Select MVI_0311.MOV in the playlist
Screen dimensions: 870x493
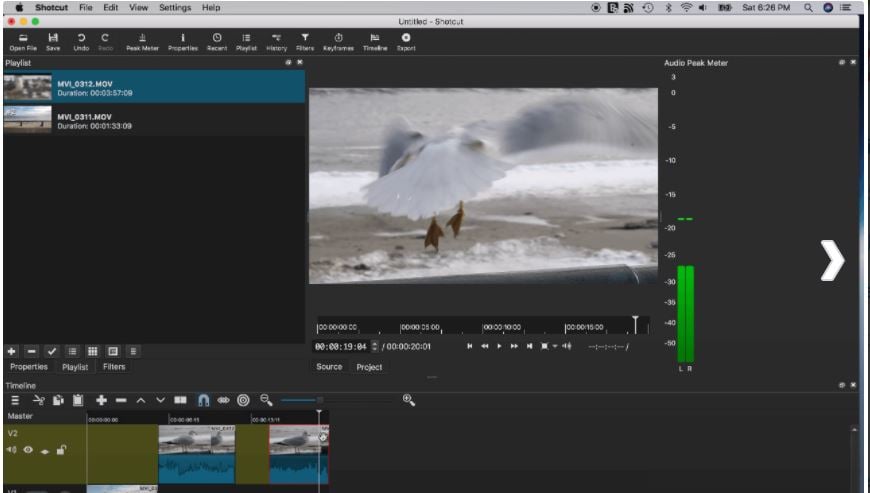pos(94,121)
